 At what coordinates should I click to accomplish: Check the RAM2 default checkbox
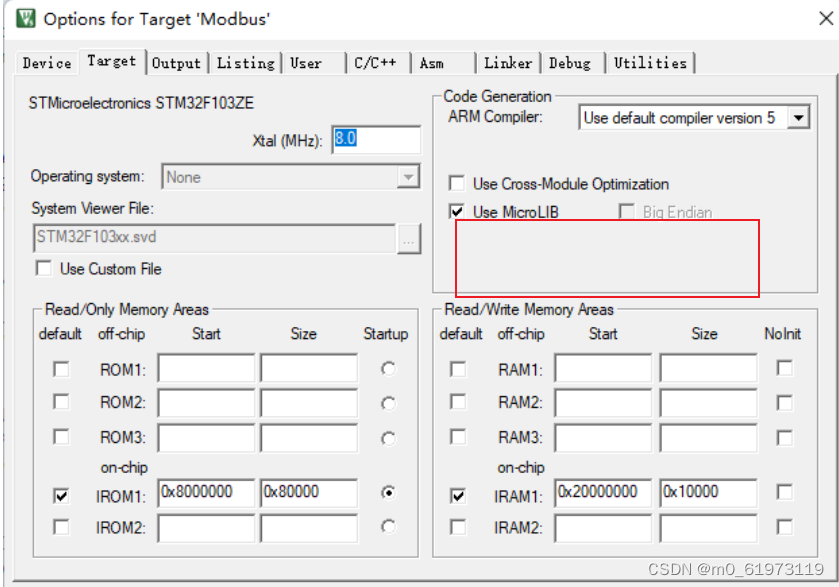(458, 402)
